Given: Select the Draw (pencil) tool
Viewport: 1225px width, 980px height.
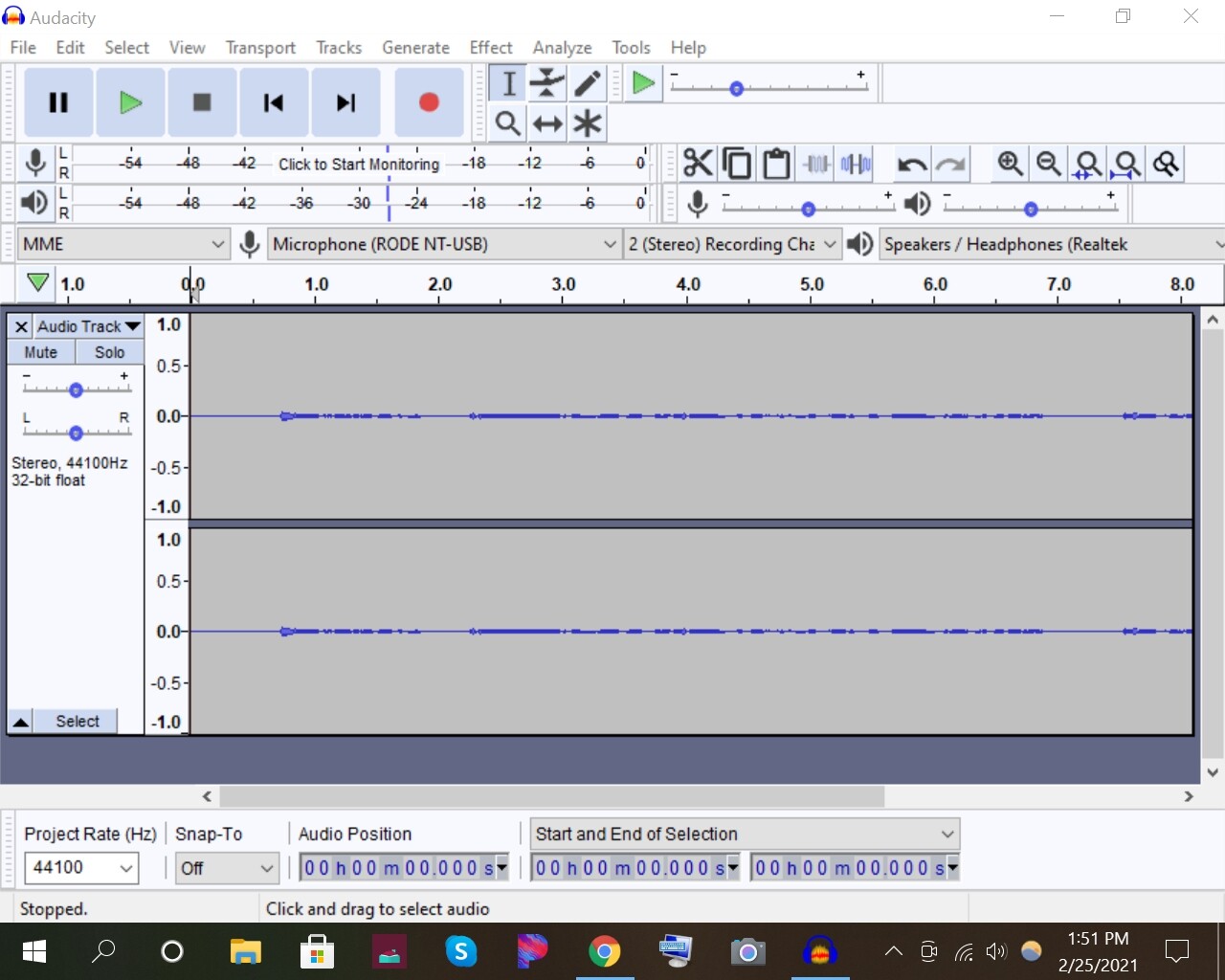Looking at the screenshot, I should [x=587, y=83].
